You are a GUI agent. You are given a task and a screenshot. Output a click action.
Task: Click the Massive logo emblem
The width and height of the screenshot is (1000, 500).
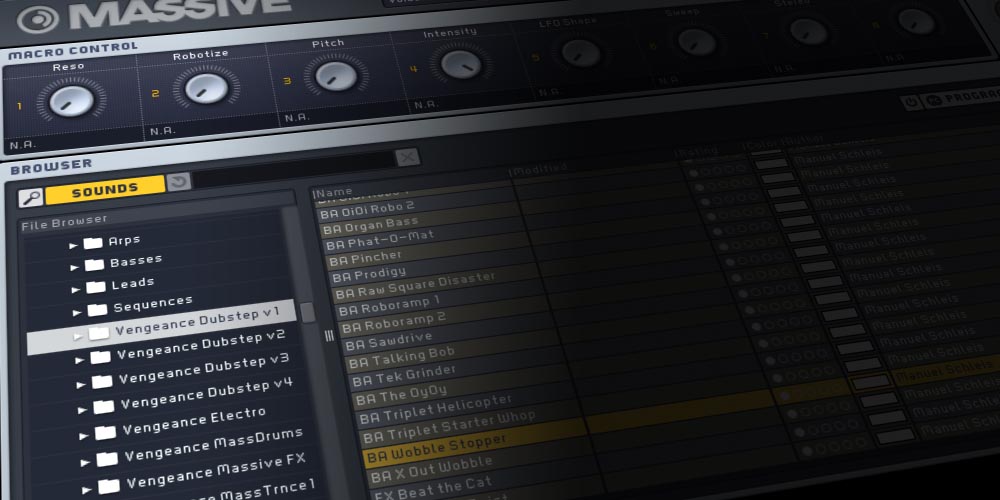38,19
